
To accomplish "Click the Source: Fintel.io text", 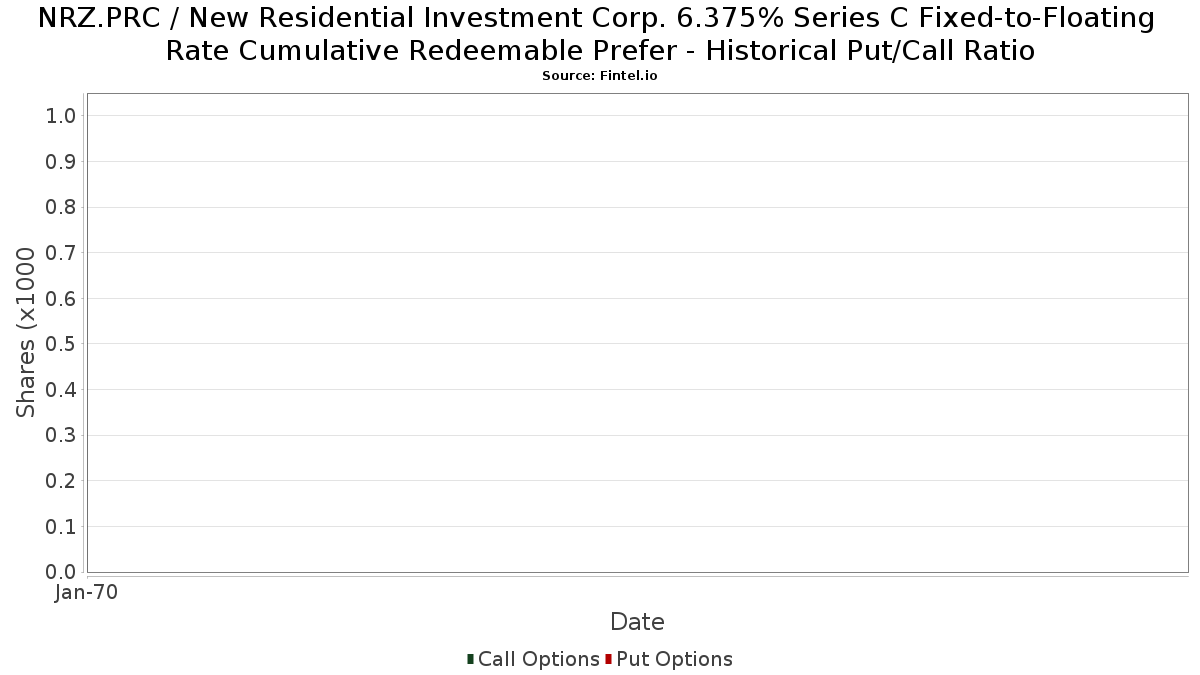I will [600, 76].
